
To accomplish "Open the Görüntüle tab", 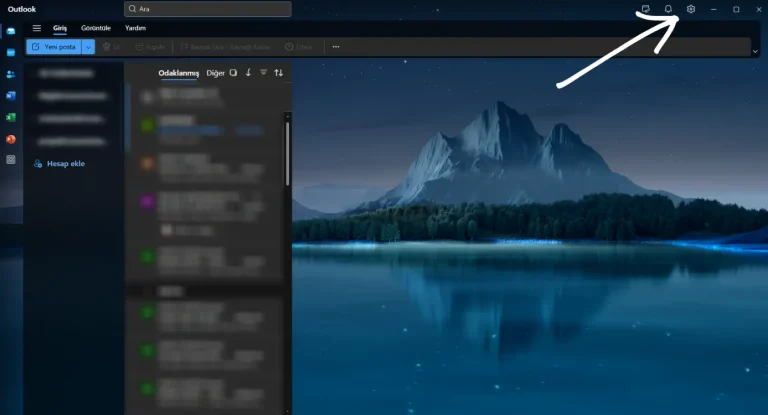I will pos(95,28).
